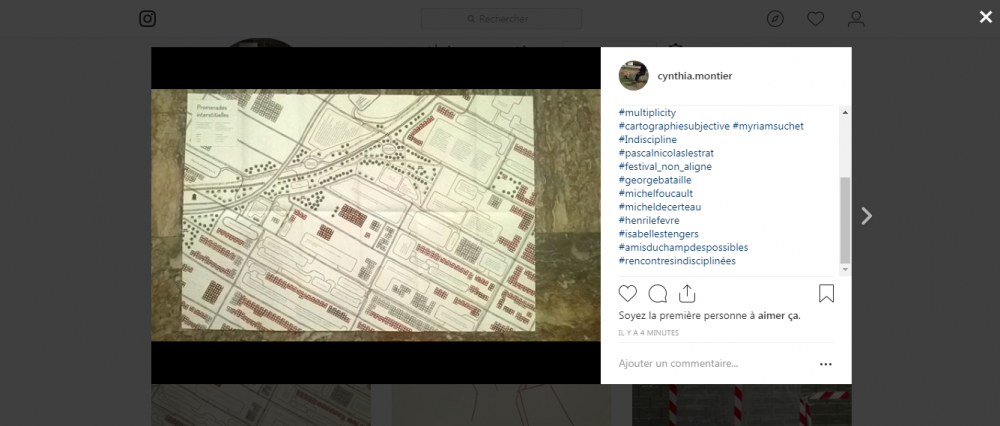Viewport: 1000px width, 426px height.
Task: Open the background red-white striped poles thumbnail
Action: point(742,405)
